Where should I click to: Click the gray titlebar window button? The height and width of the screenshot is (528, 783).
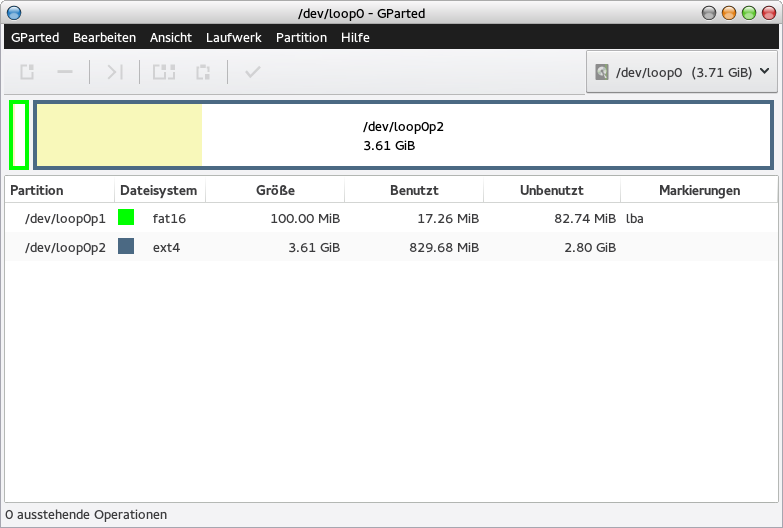tap(709, 13)
